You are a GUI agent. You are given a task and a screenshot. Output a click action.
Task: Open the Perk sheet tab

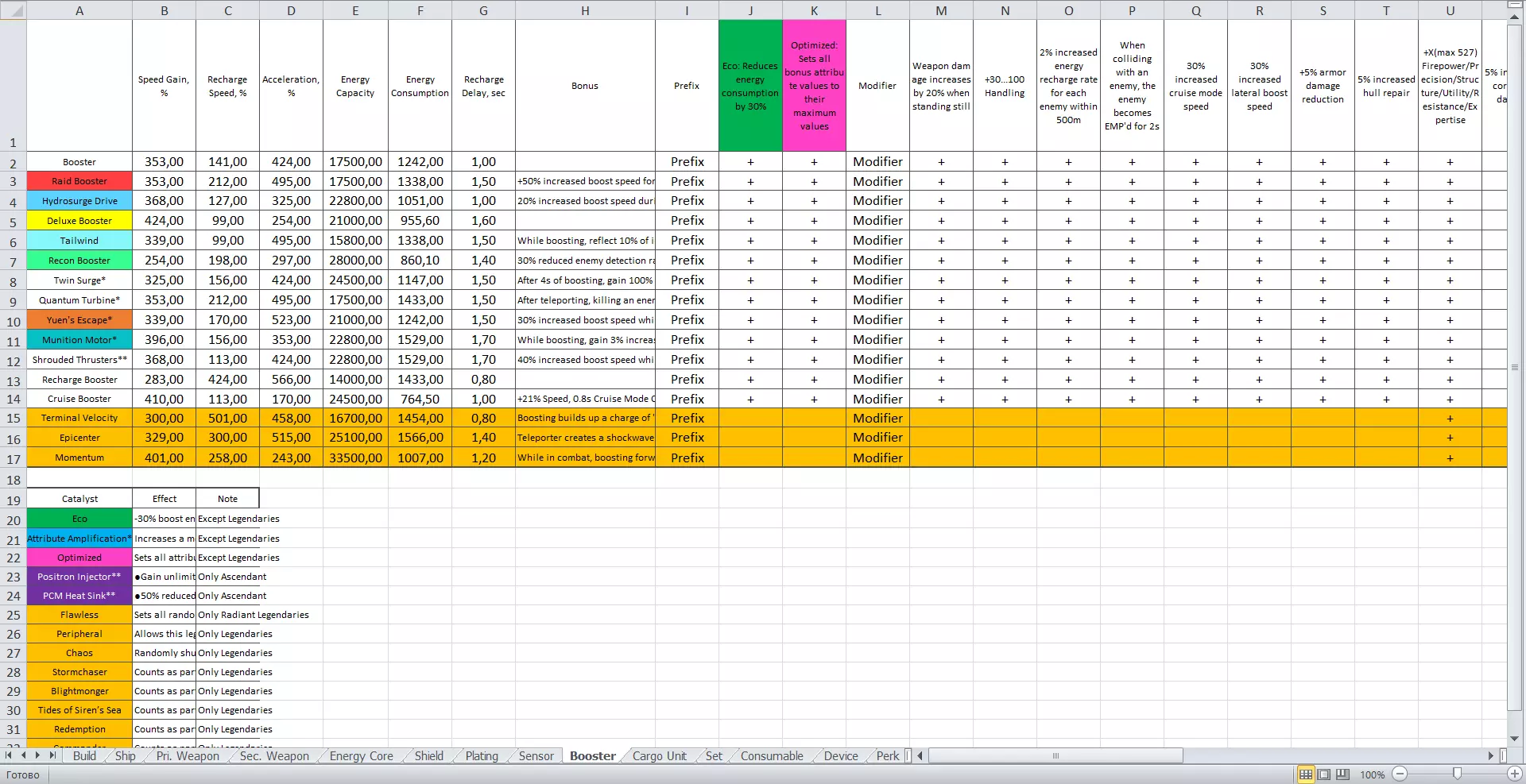coord(888,756)
